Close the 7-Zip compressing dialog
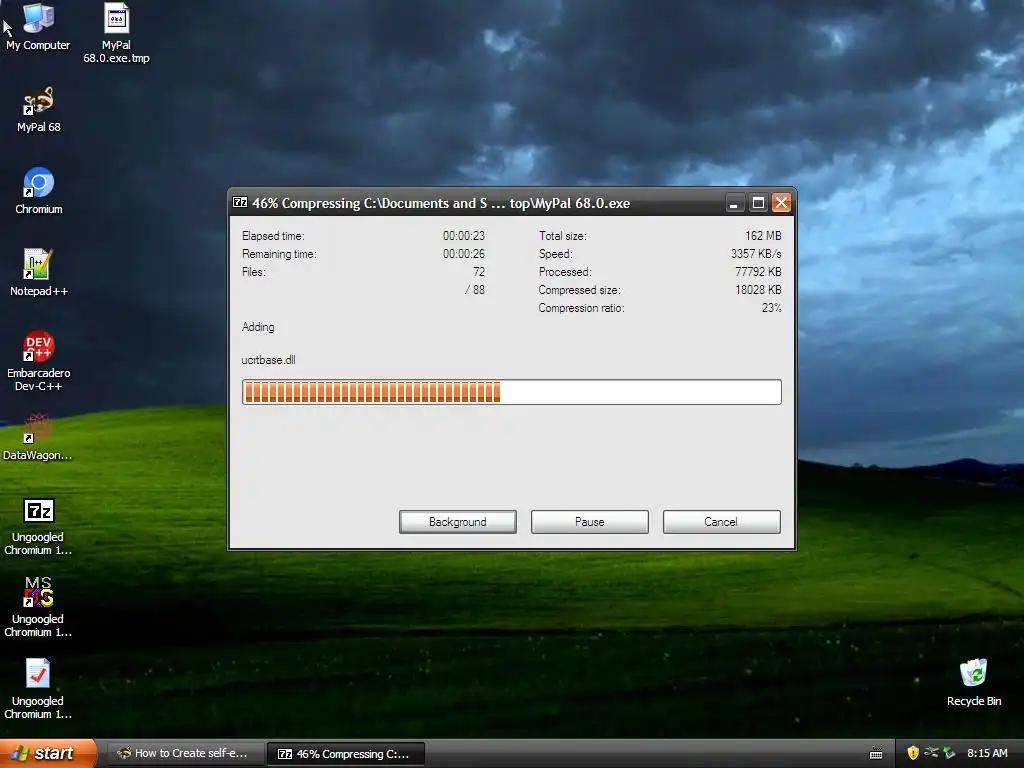Image resolution: width=1024 pixels, height=768 pixels. 781,203
